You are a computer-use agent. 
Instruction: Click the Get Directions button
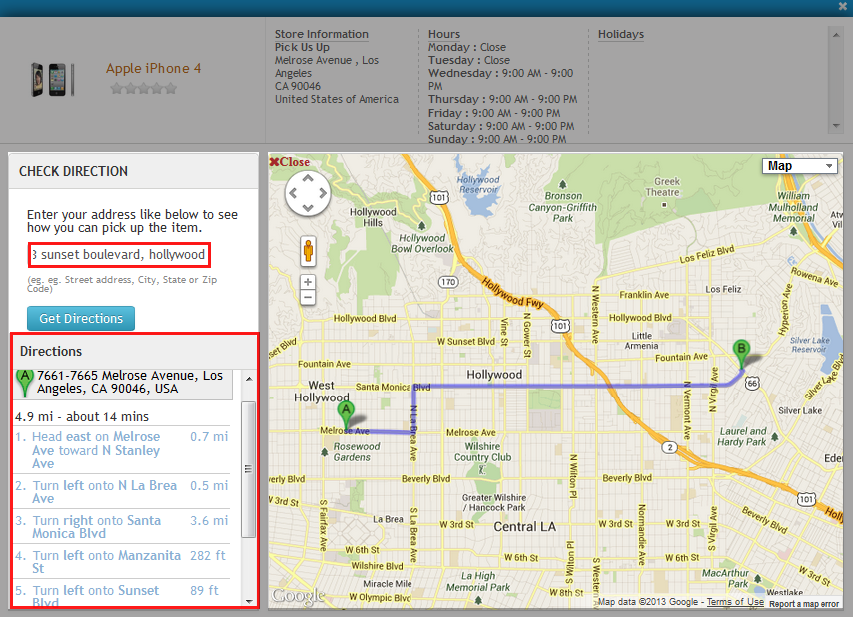pyautogui.click(x=81, y=318)
